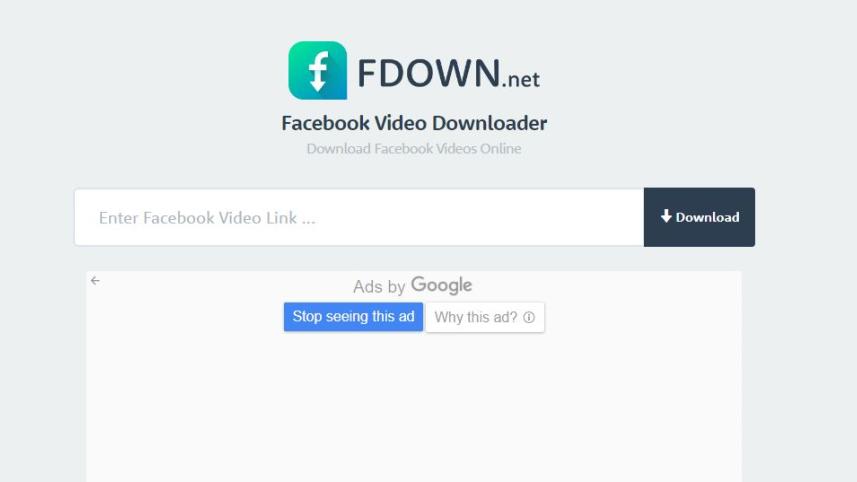
Task: Click the word Facebook in the heading
Action: 326,124
